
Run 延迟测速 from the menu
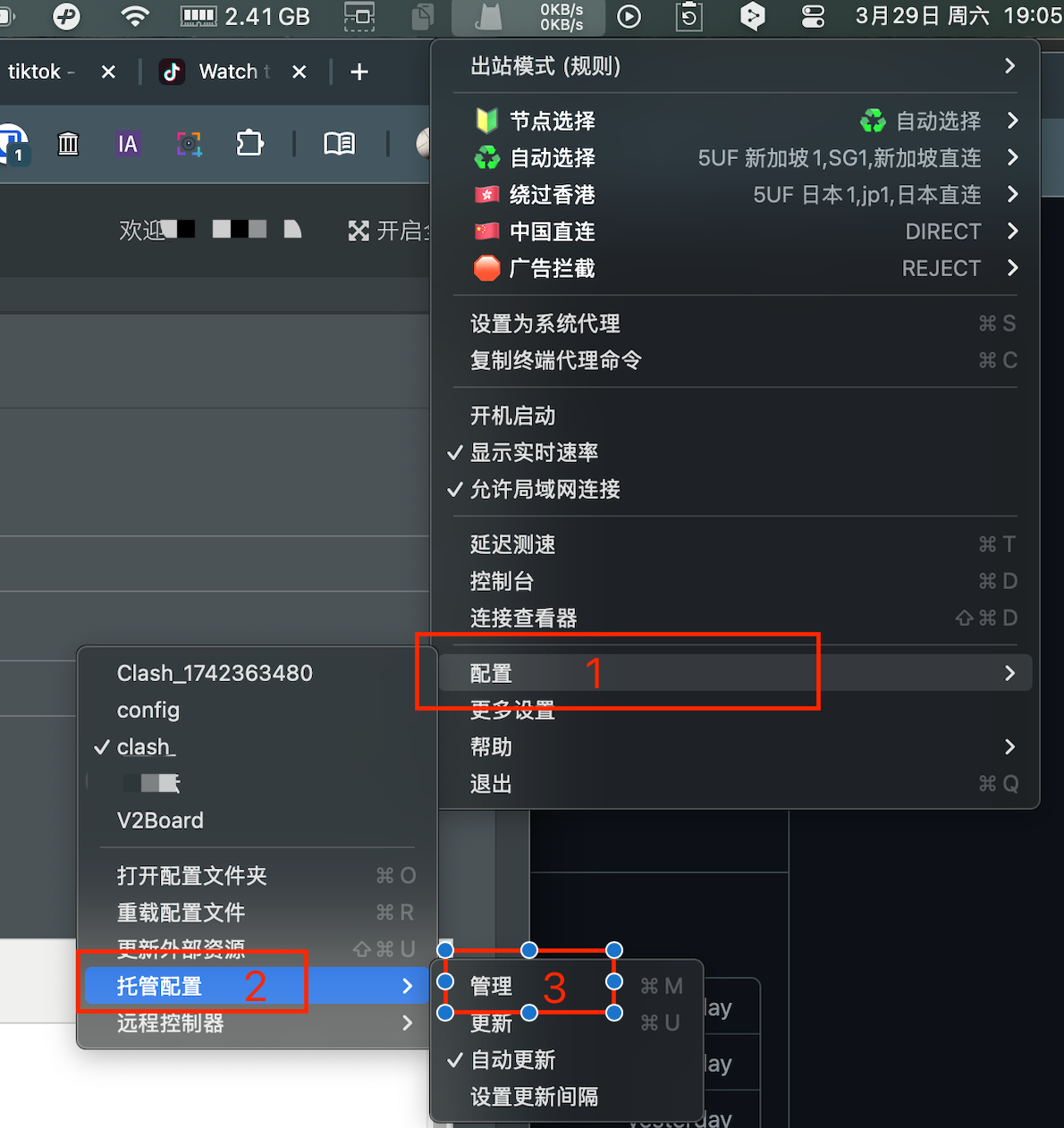coord(512,544)
